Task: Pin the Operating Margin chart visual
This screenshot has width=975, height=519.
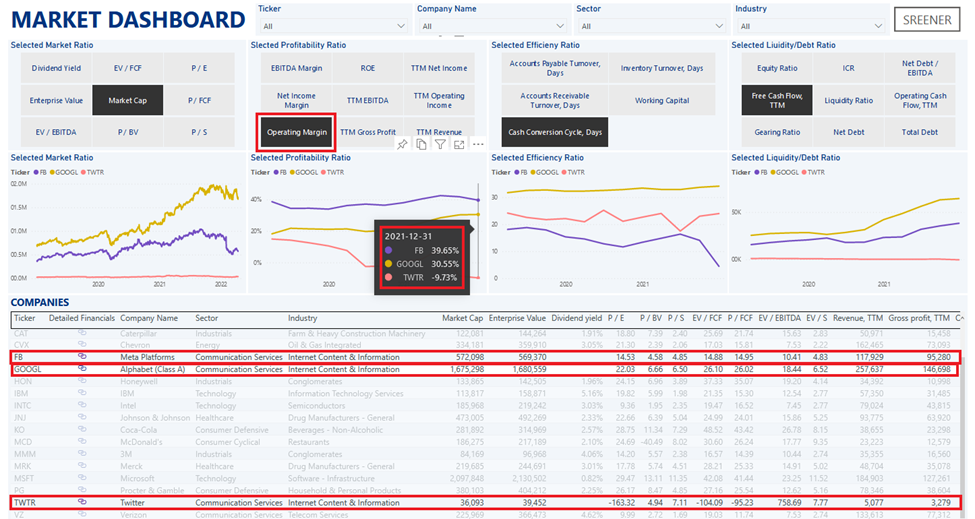Action: (x=402, y=145)
